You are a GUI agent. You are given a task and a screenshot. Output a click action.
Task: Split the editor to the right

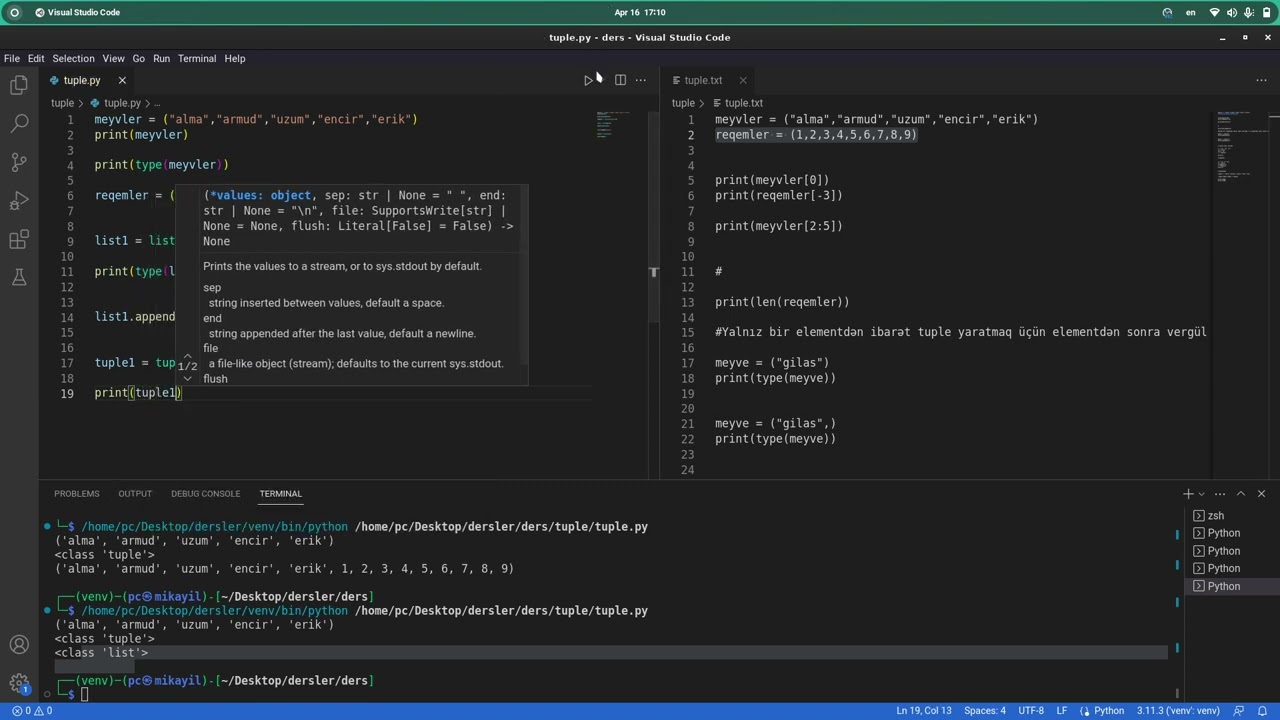(620, 80)
